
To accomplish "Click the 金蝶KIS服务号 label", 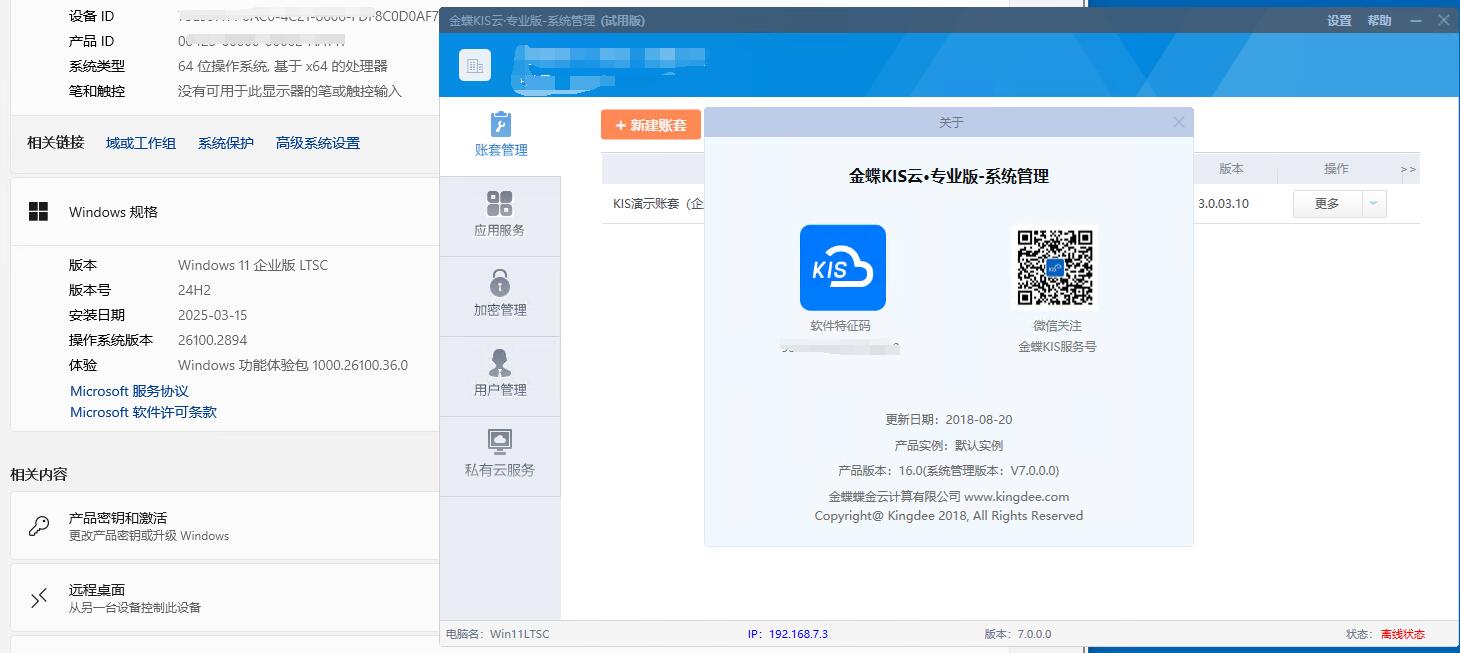I will 1057,347.
